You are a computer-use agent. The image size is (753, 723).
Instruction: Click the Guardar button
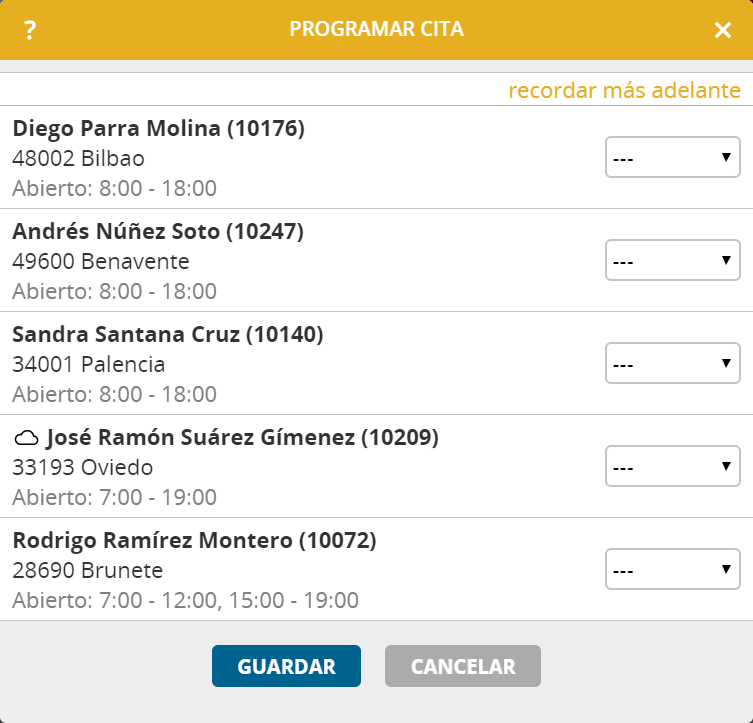point(286,666)
